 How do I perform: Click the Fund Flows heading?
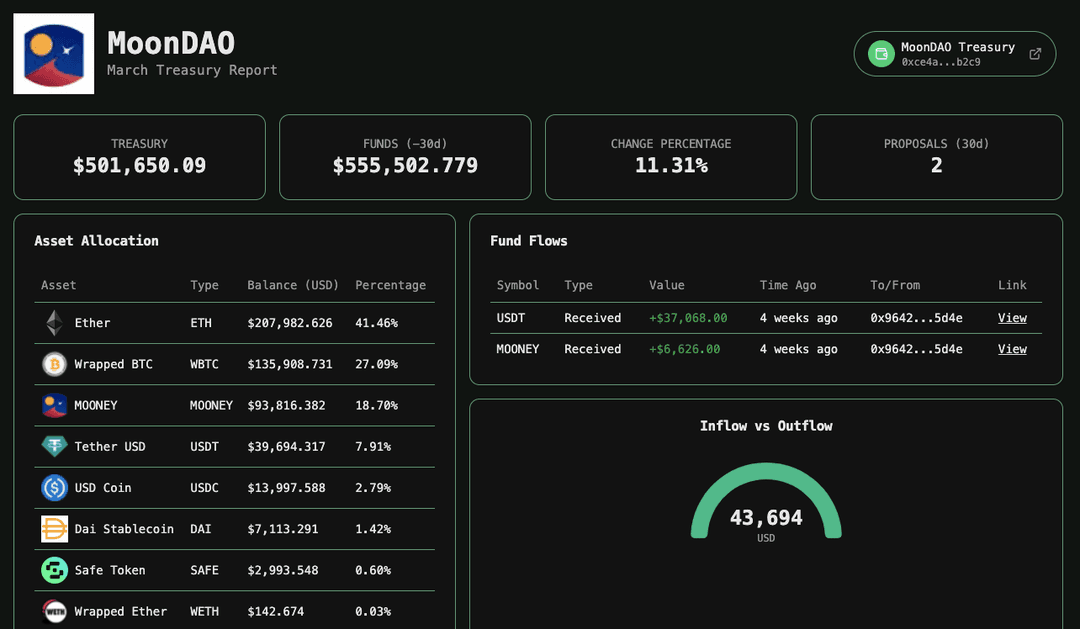tap(529, 240)
